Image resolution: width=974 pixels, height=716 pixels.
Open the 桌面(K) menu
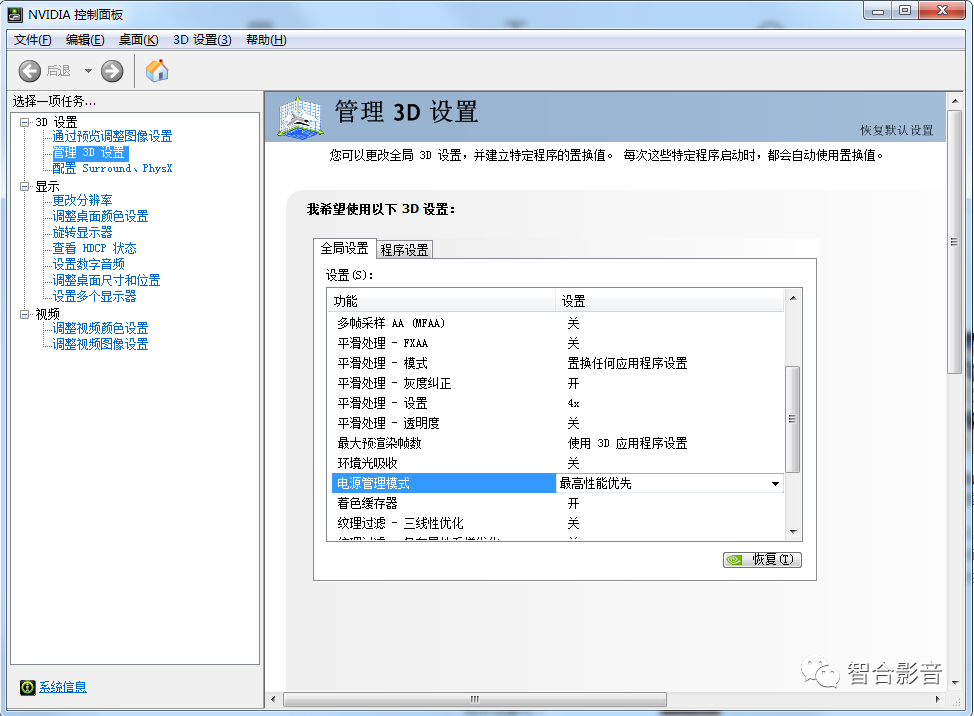(139, 40)
